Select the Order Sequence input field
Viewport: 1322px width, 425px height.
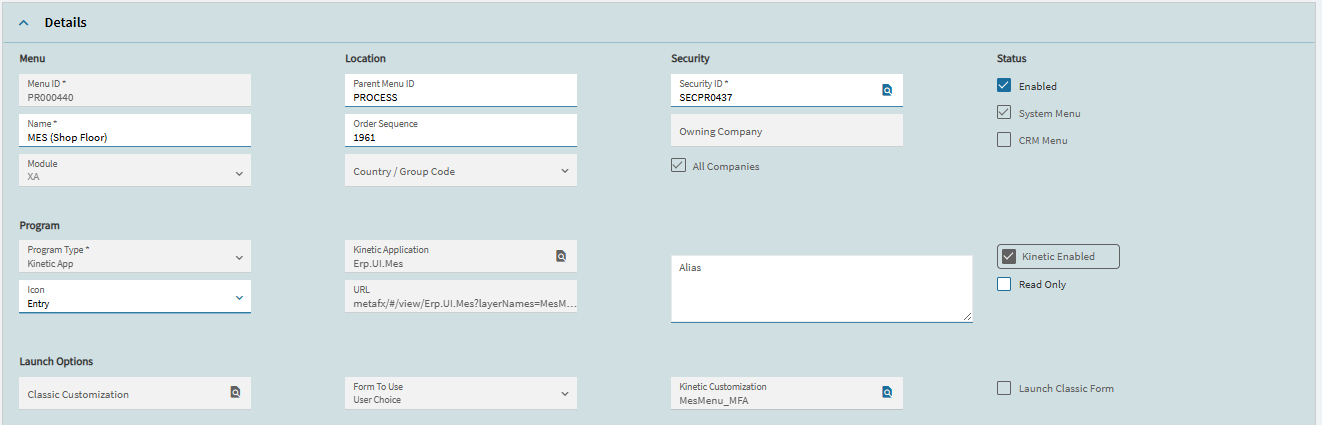click(x=461, y=130)
